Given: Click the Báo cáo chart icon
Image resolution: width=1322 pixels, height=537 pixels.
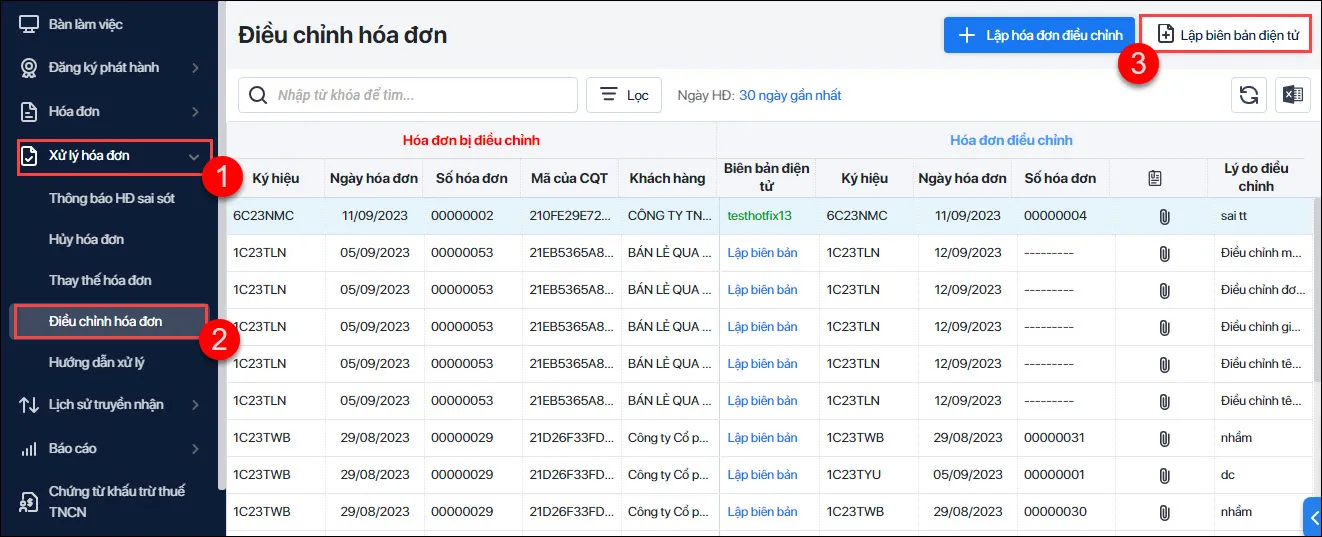Looking at the screenshot, I should (29, 449).
